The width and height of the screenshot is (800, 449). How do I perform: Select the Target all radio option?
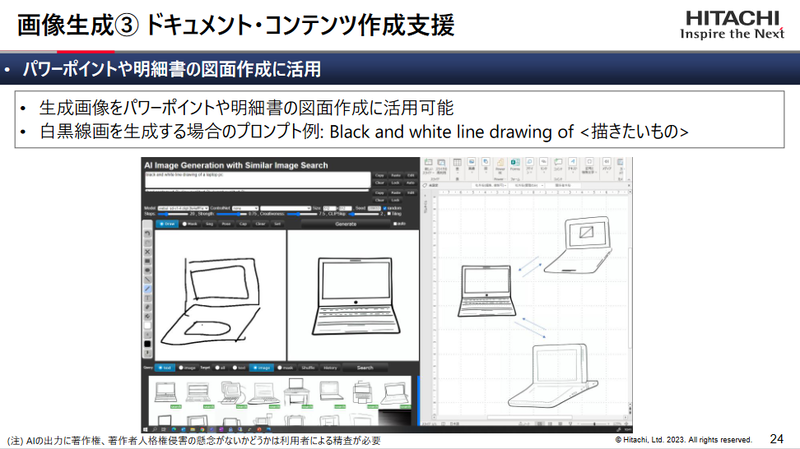[220, 368]
